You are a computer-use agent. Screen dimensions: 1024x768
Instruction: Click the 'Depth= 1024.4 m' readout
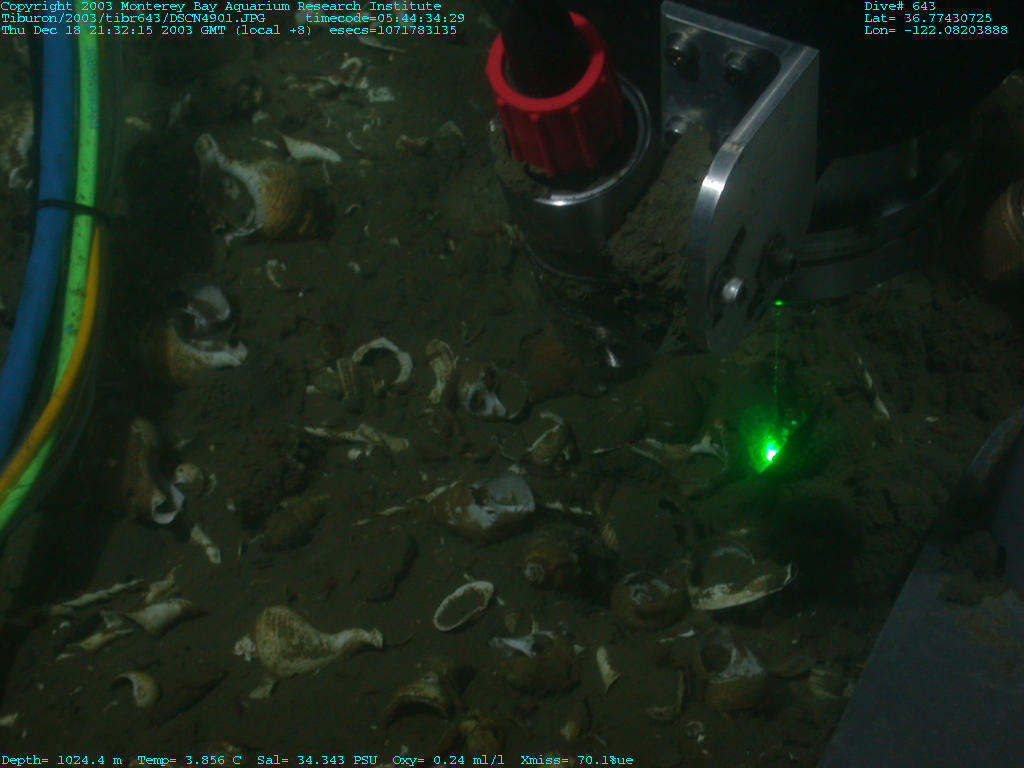pyautogui.click(x=61, y=760)
